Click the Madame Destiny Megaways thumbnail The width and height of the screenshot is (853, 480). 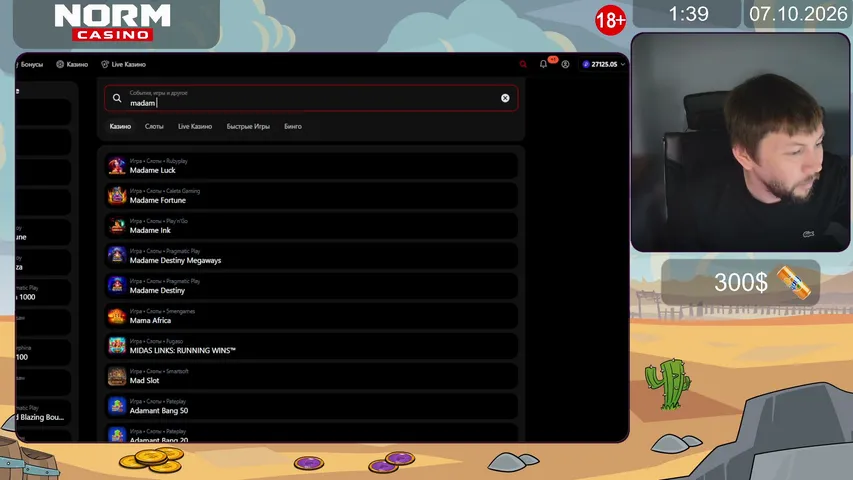[117, 256]
